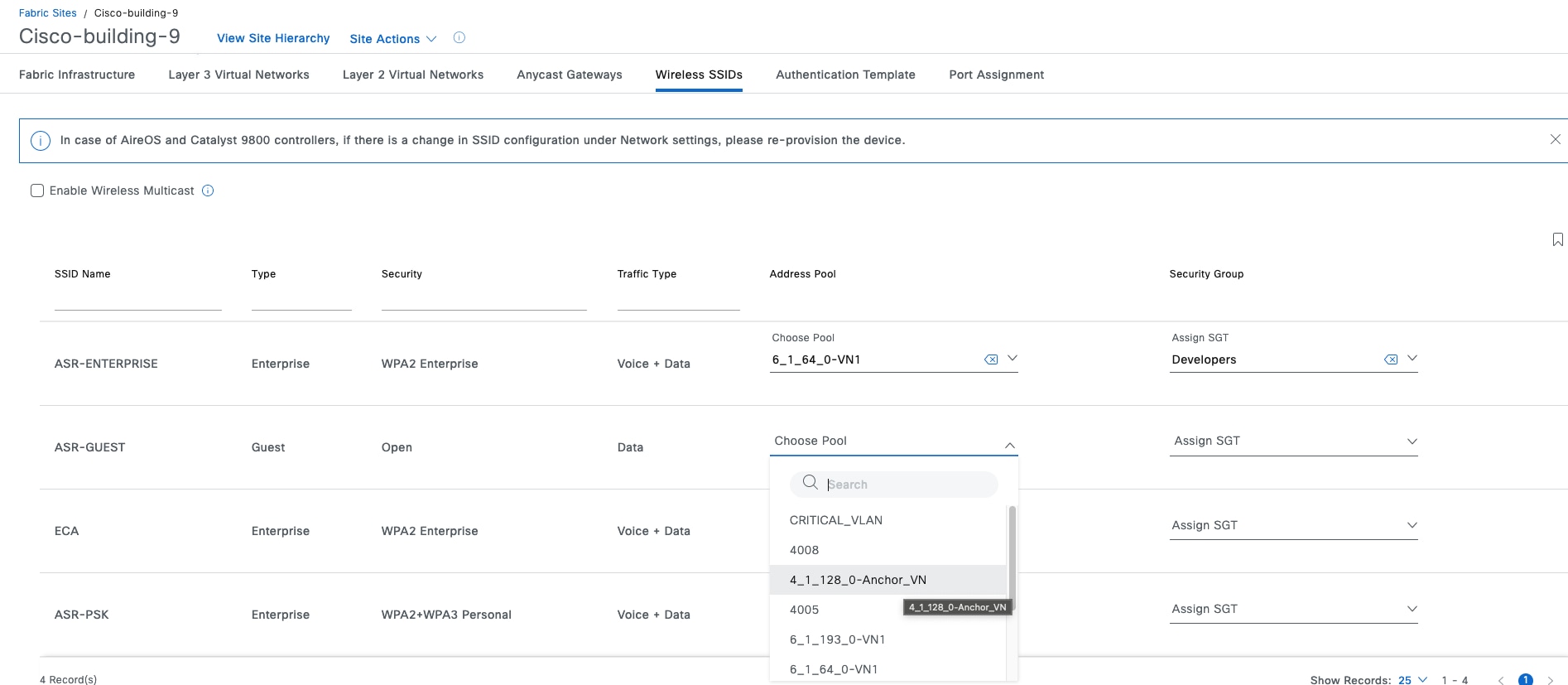Click the ASR-ENTERPRISE SSID name
This screenshot has width=1568, height=685.
(x=106, y=364)
